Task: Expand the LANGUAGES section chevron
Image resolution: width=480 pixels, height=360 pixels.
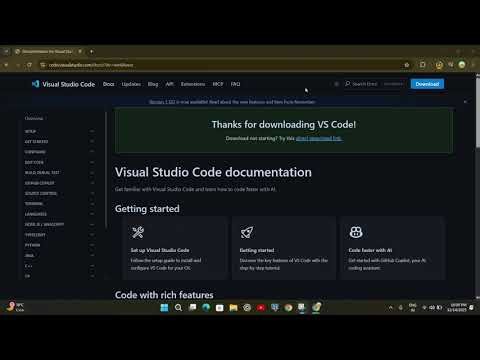Action: tap(92, 214)
